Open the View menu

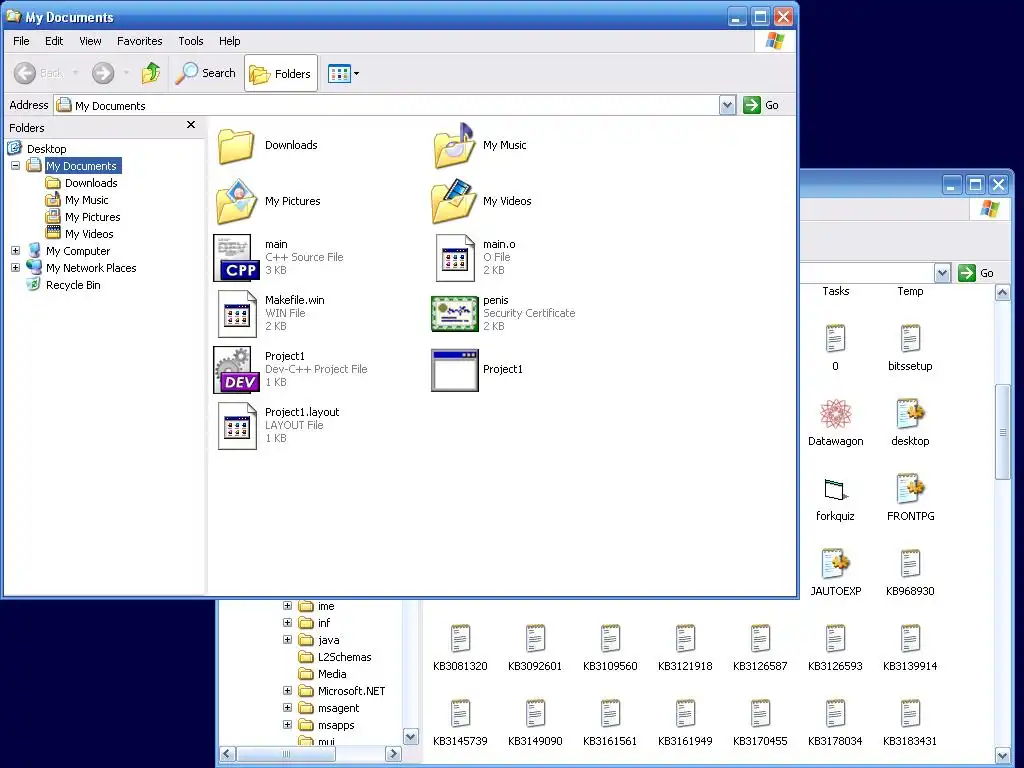coord(90,41)
